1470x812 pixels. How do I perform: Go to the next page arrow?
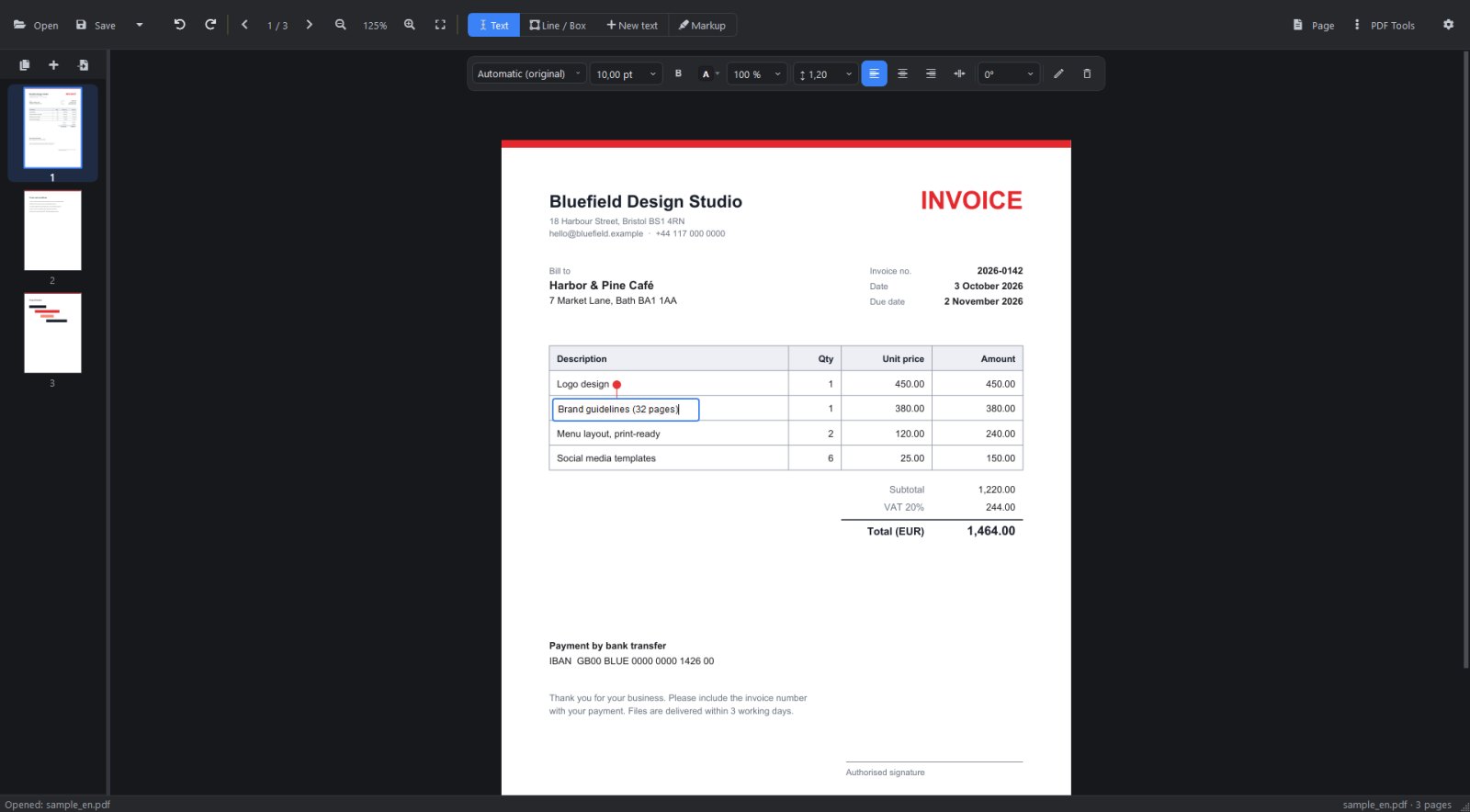310,25
